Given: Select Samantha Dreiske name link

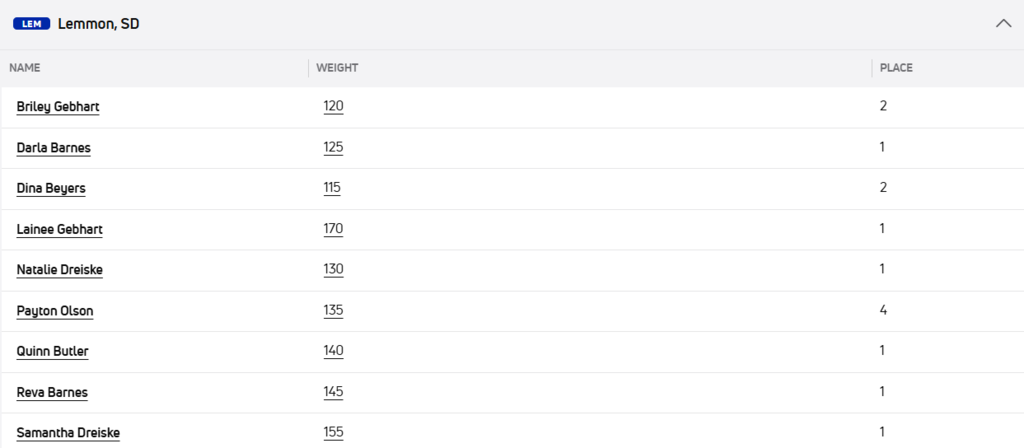Looking at the screenshot, I should (65, 433).
